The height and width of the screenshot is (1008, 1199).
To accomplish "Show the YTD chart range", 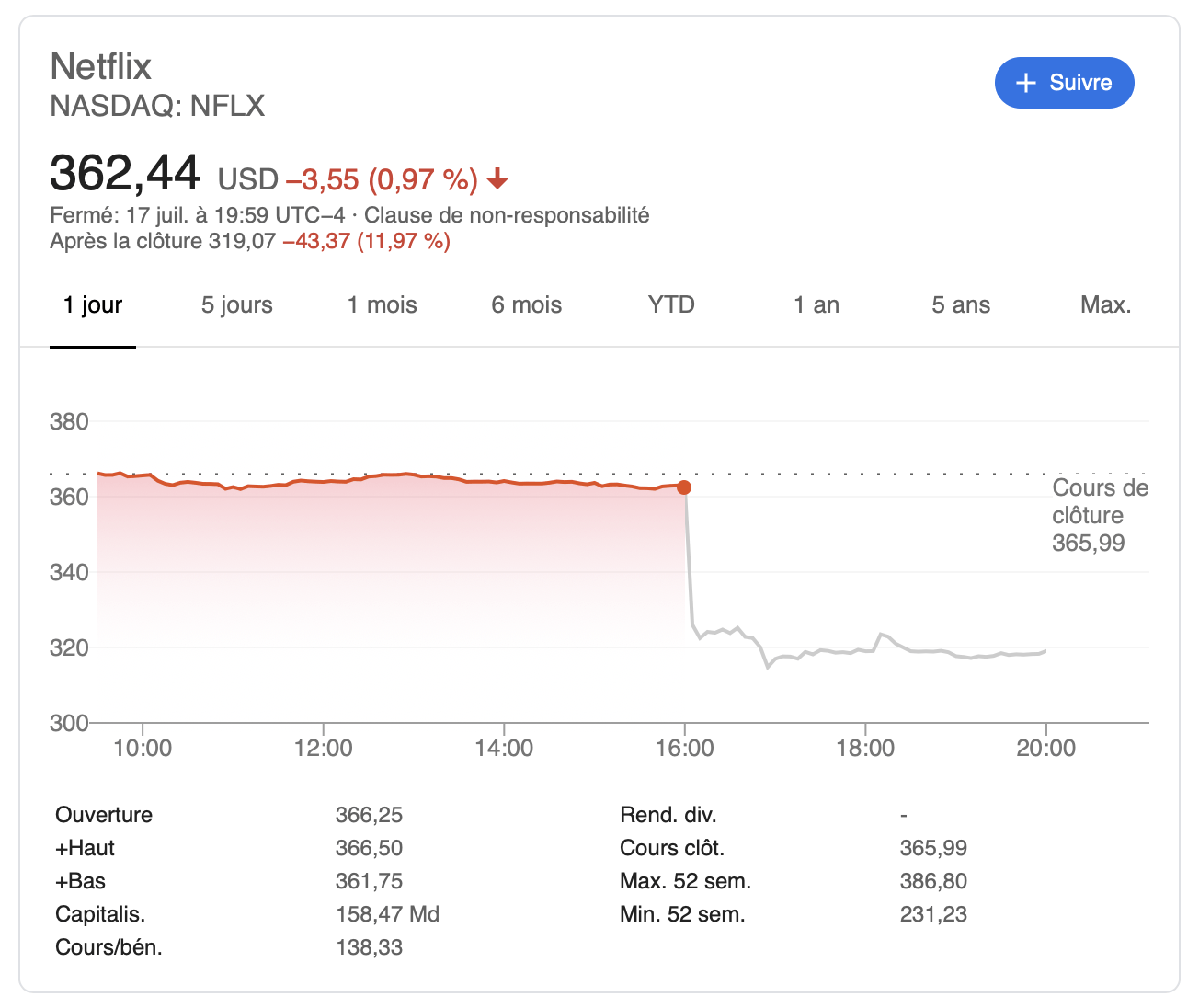I will pyautogui.click(x=671, y=305).
